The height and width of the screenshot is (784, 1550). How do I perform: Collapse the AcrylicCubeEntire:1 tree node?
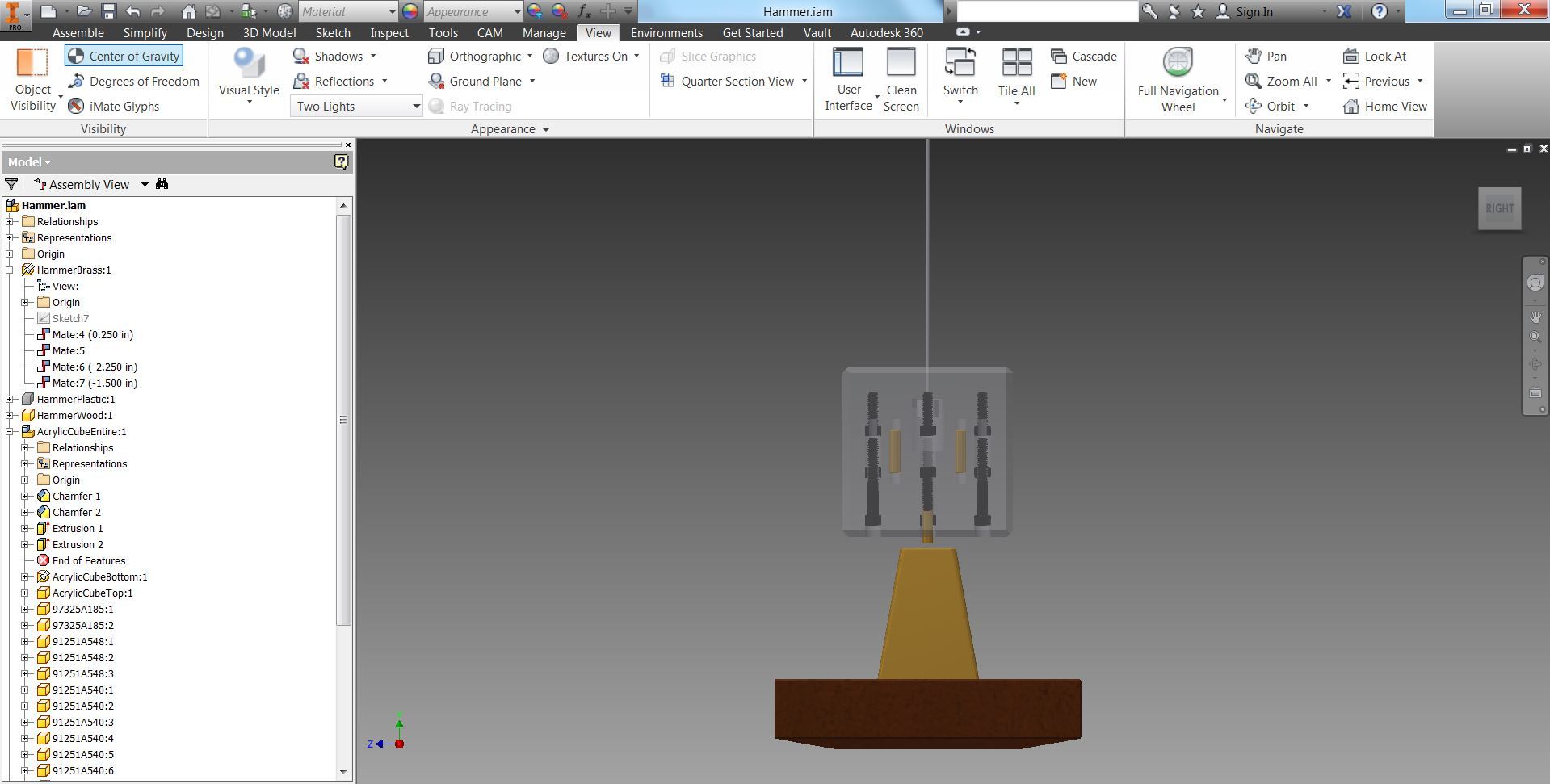[11, 431]
